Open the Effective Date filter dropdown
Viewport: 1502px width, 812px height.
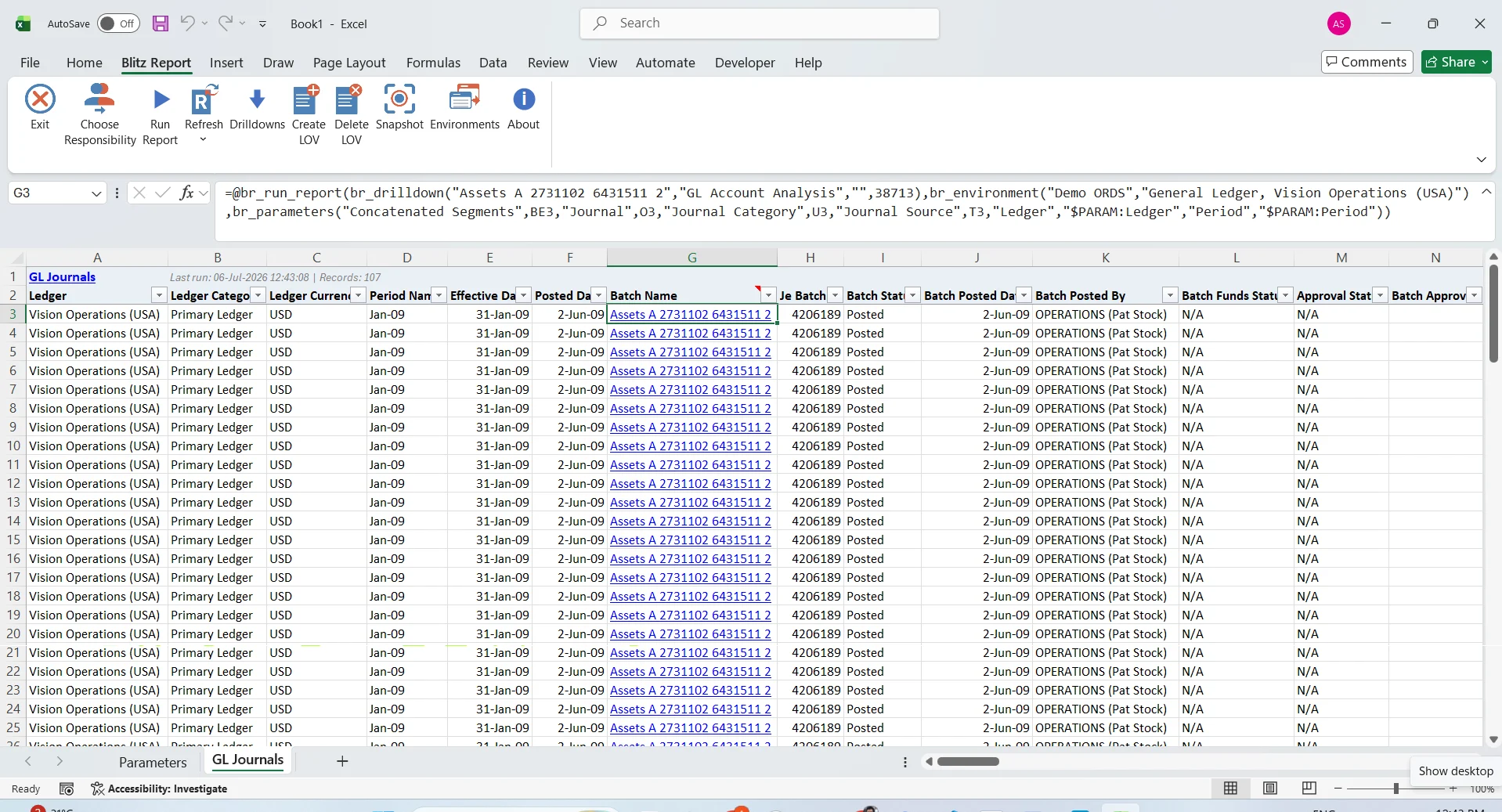tap(523, 295)
